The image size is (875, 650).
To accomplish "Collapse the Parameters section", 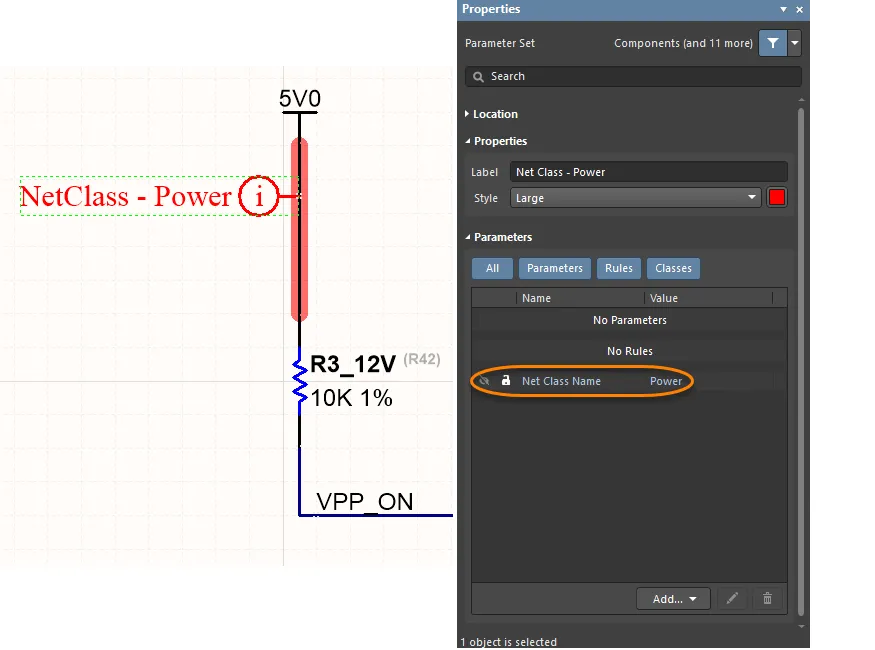I will pyautogui.click(x=468, y=237).
